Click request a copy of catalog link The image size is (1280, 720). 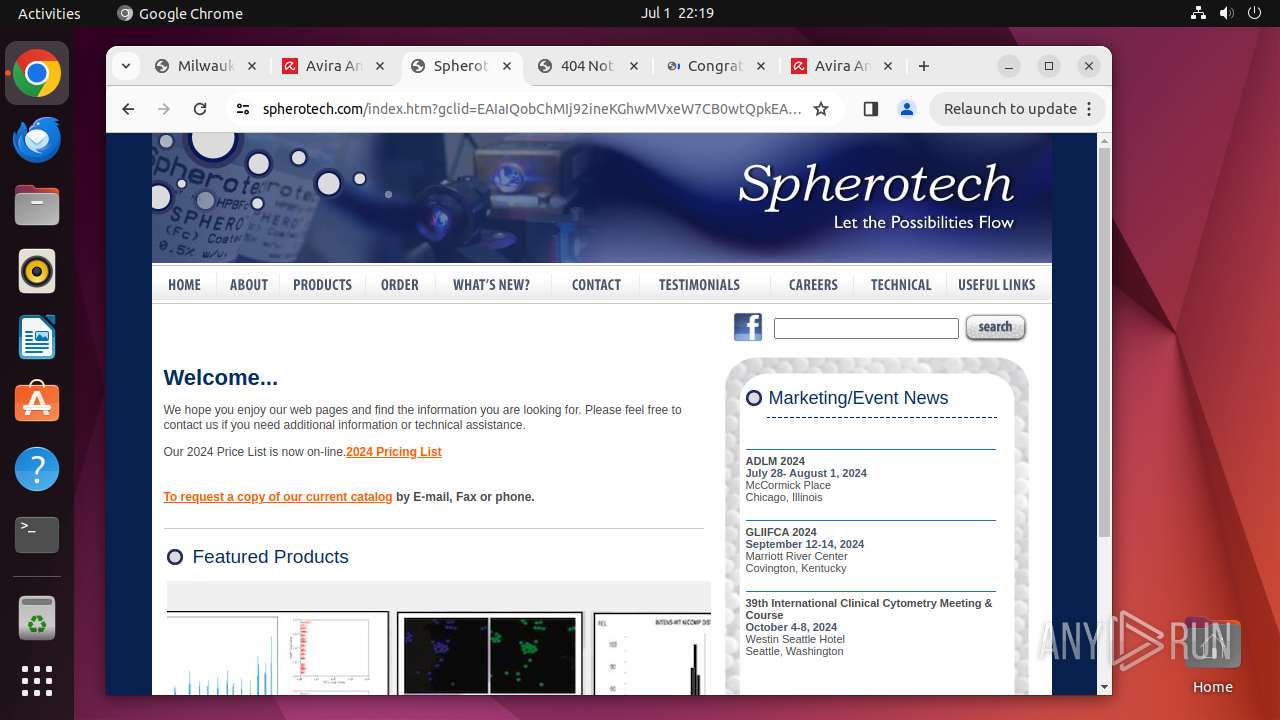[278, 497]
